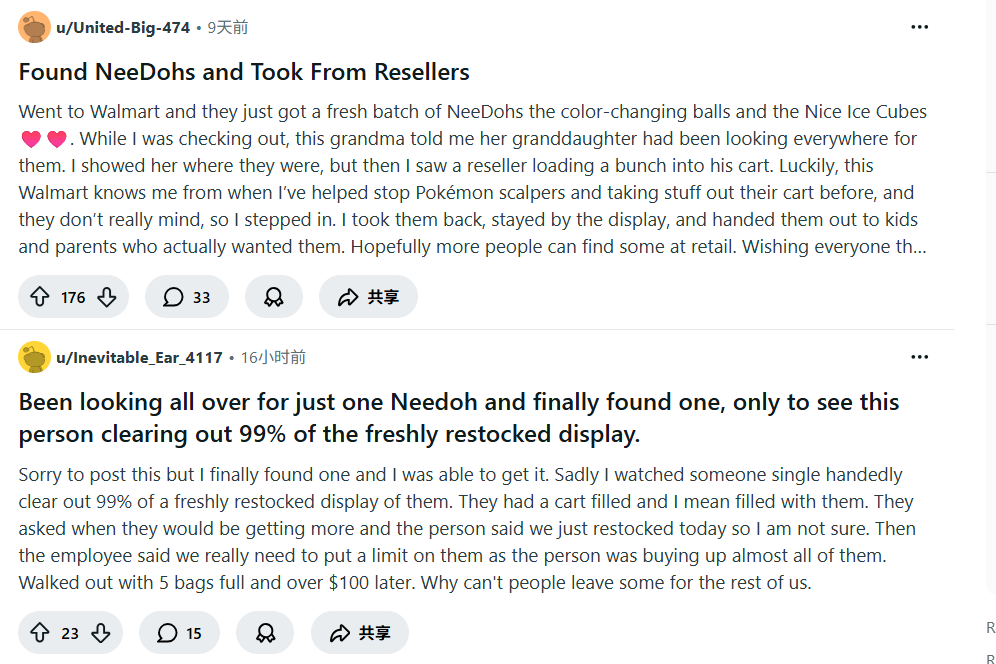Click the United-Big-474 user avatar
The width and height of the screenshot is (996, 664).
[x=34, y=27]
